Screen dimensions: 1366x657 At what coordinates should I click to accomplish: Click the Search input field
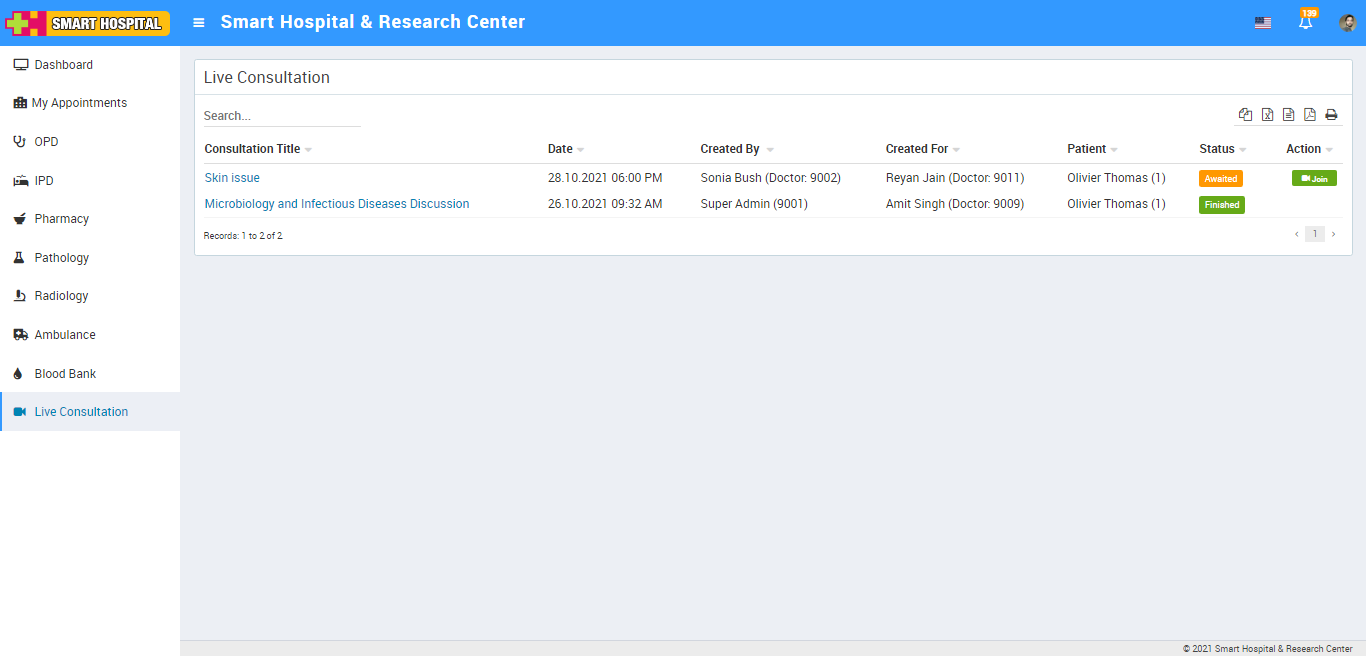pyautogui.click(x=281, y=116)
